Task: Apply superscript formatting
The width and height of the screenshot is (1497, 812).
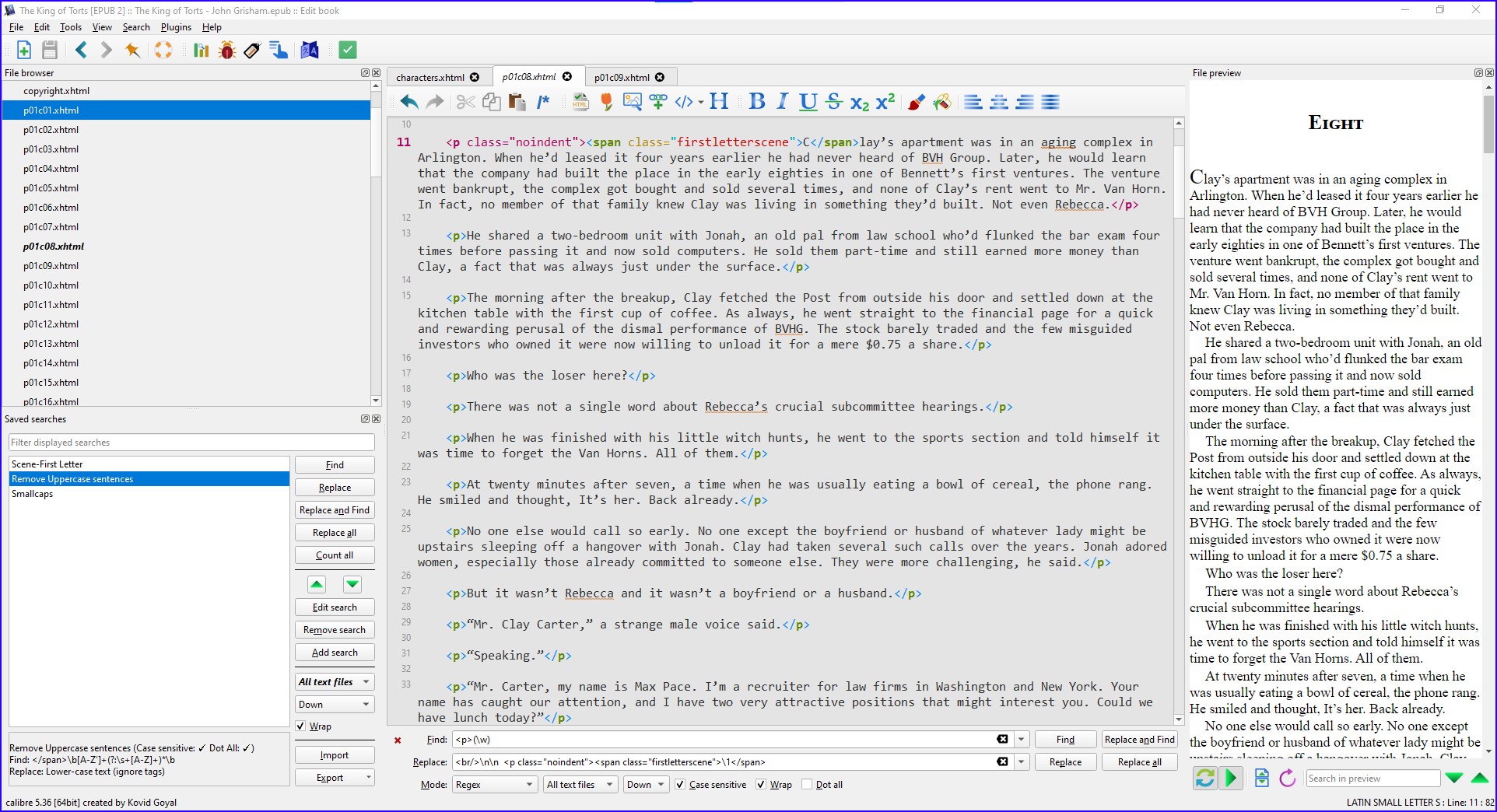Action: [885, 102]
